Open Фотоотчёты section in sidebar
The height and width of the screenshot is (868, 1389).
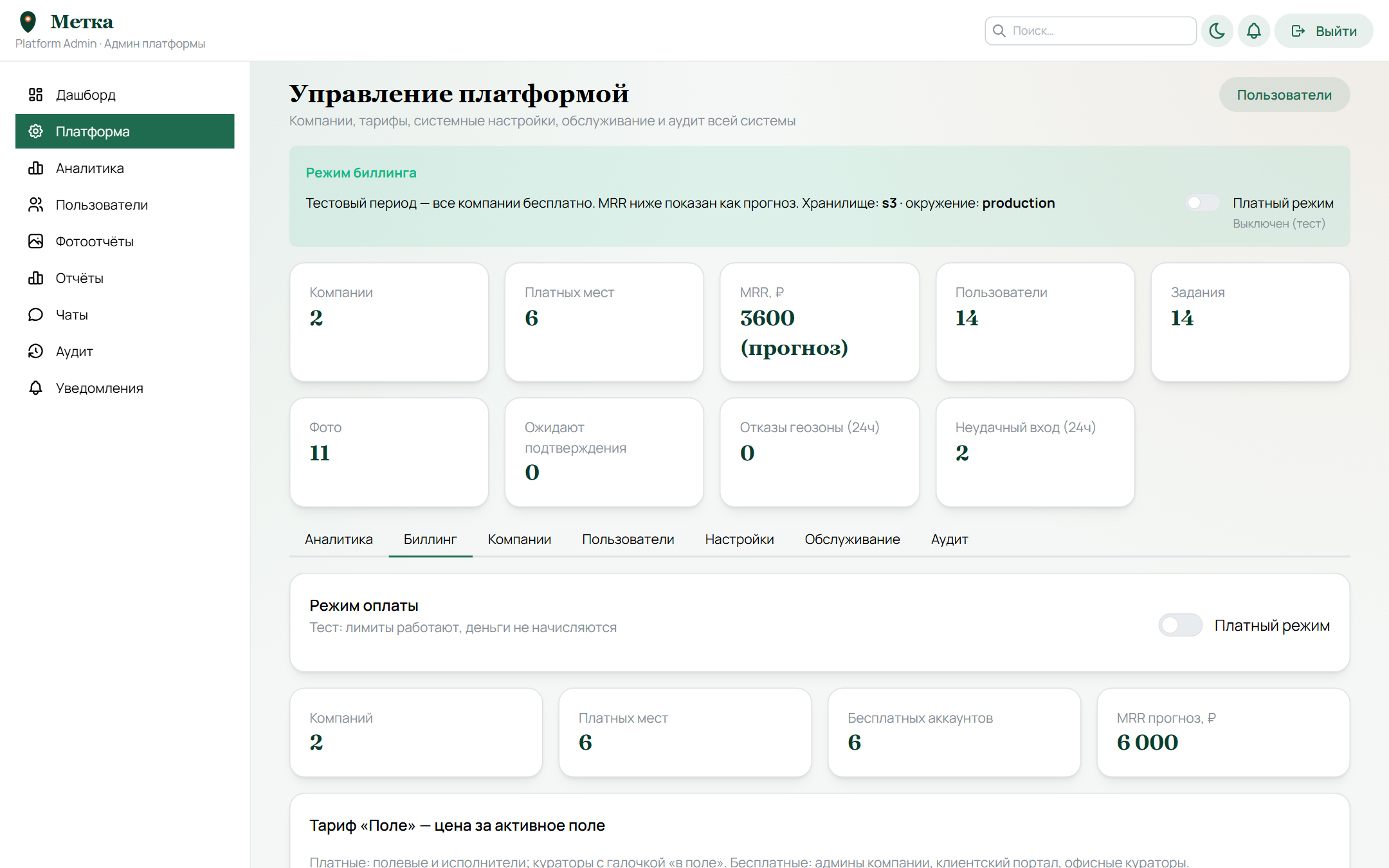(125, 241)
